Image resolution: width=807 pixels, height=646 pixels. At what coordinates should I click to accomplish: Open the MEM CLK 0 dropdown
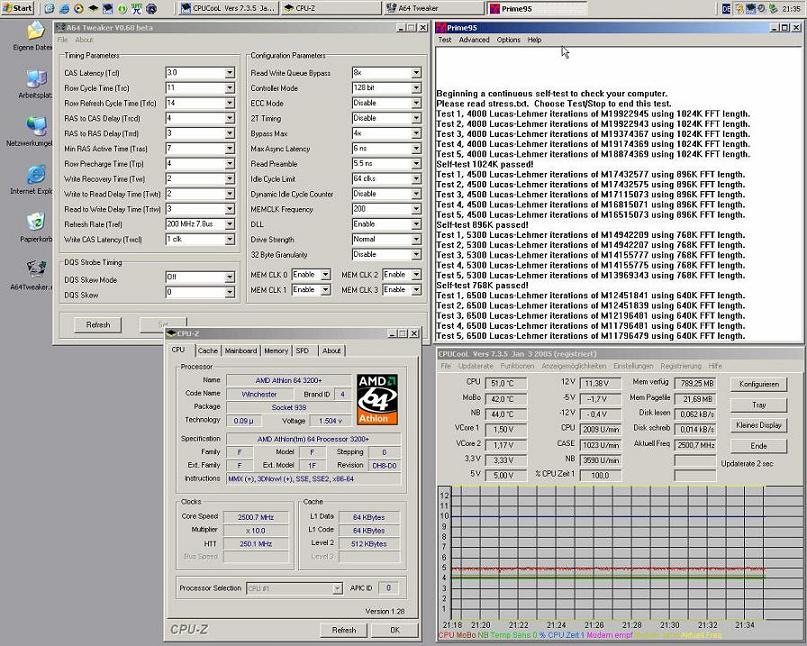click(x=325, y=275)
